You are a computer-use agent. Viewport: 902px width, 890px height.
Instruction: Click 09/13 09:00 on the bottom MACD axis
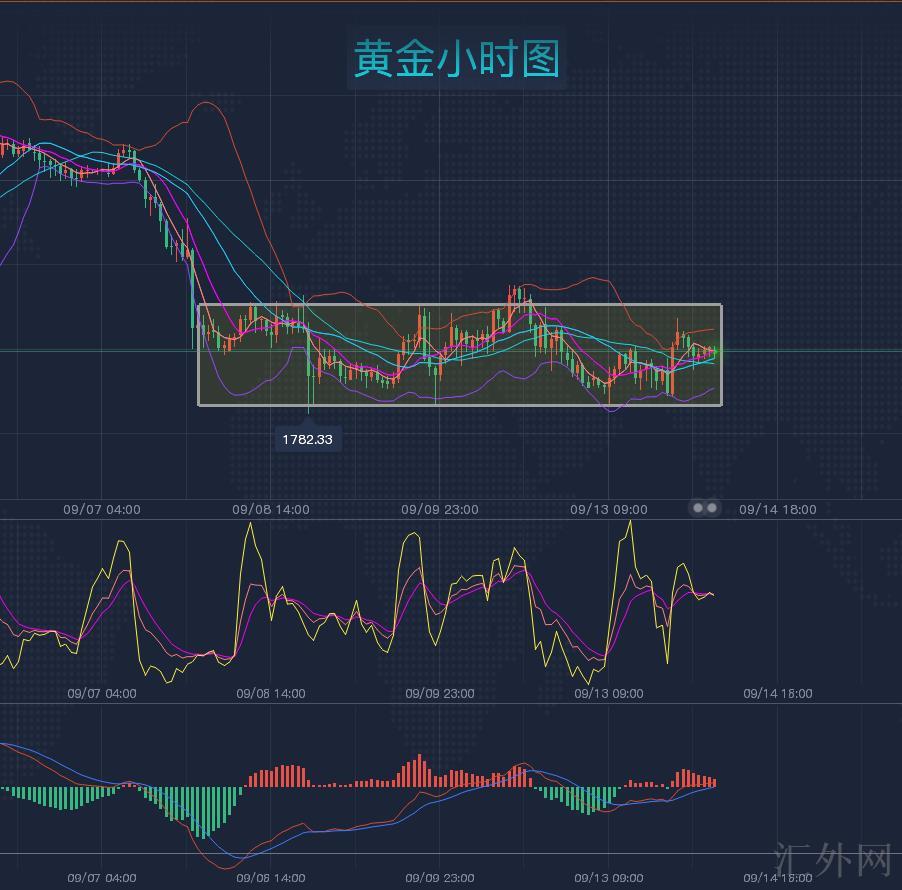click(609, 878)
